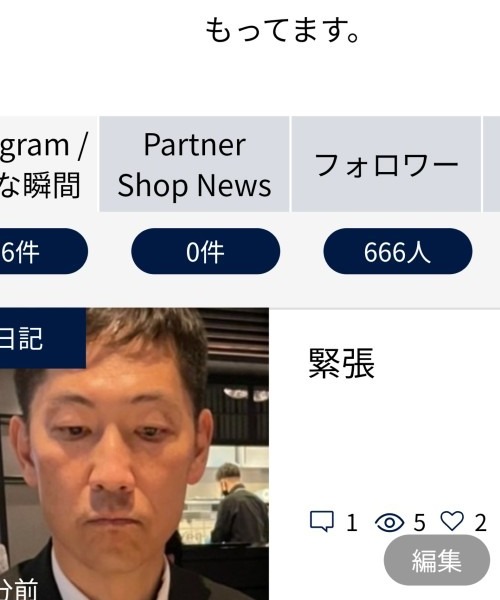Image resolution: width=500 pixels, height=600 pixels.
Task: Open the post titled 緊張
Action: 341,363
